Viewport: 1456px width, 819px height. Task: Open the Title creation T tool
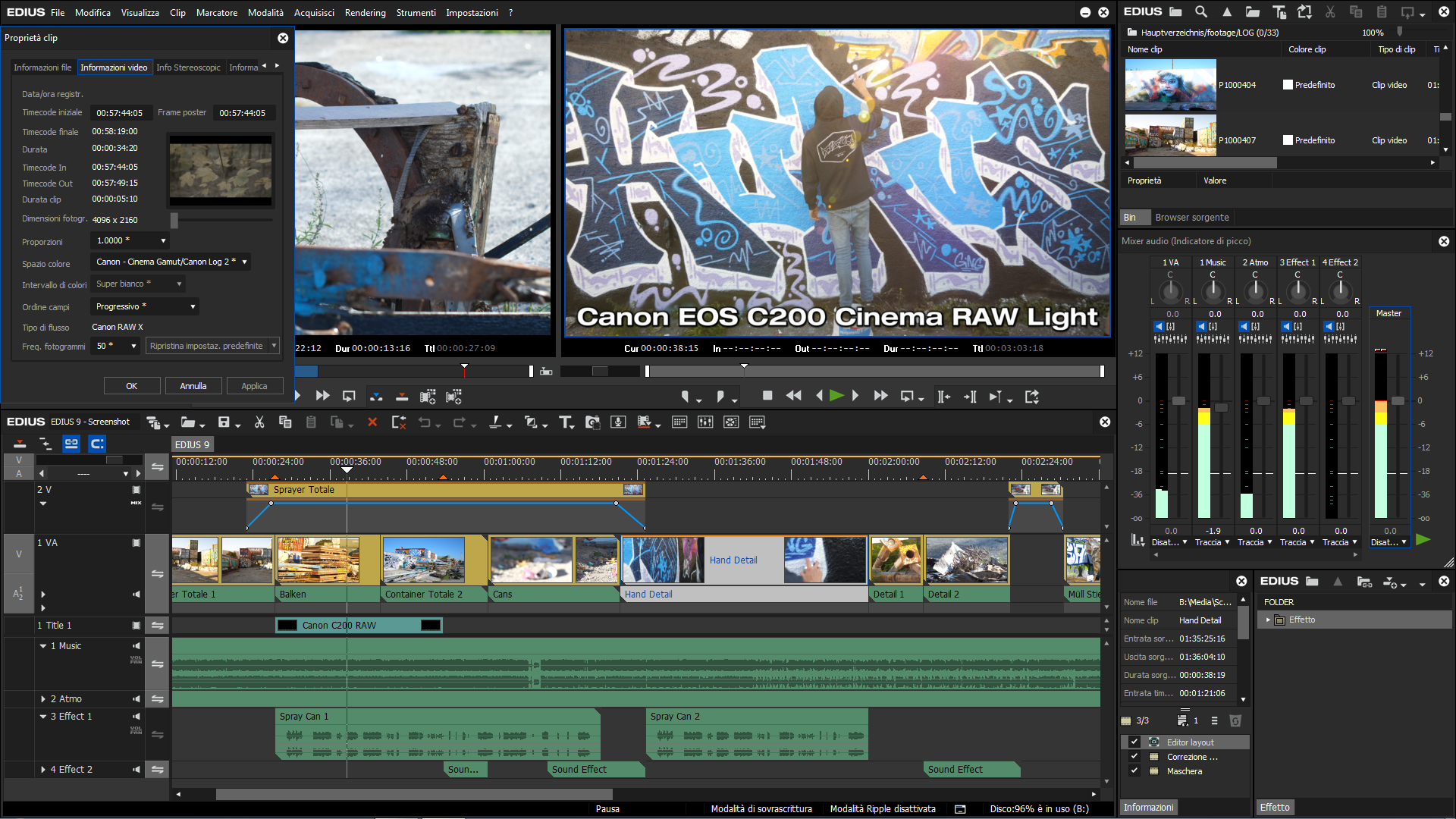[x=566, y=422]
